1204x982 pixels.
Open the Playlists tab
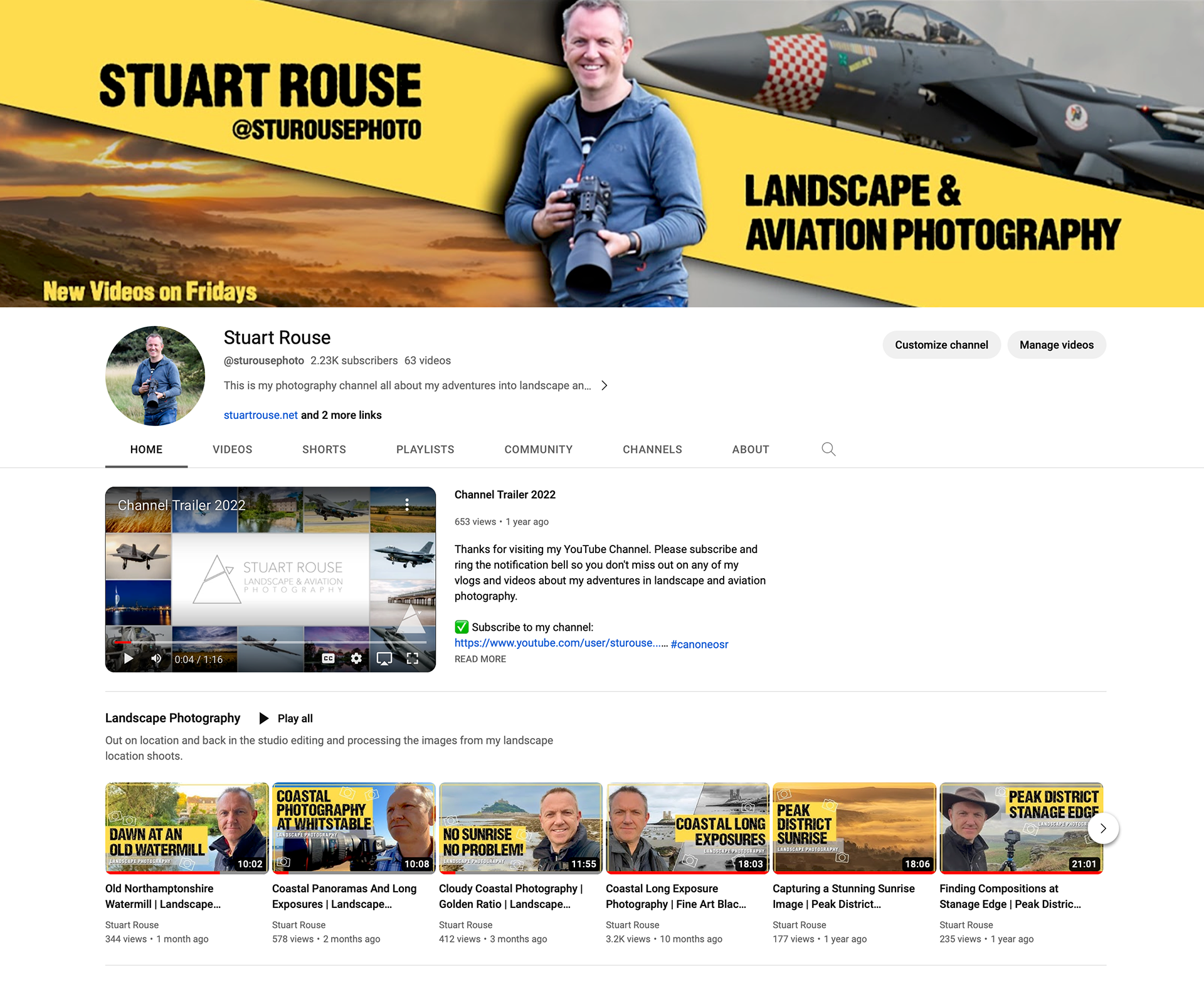click(425, 450)
